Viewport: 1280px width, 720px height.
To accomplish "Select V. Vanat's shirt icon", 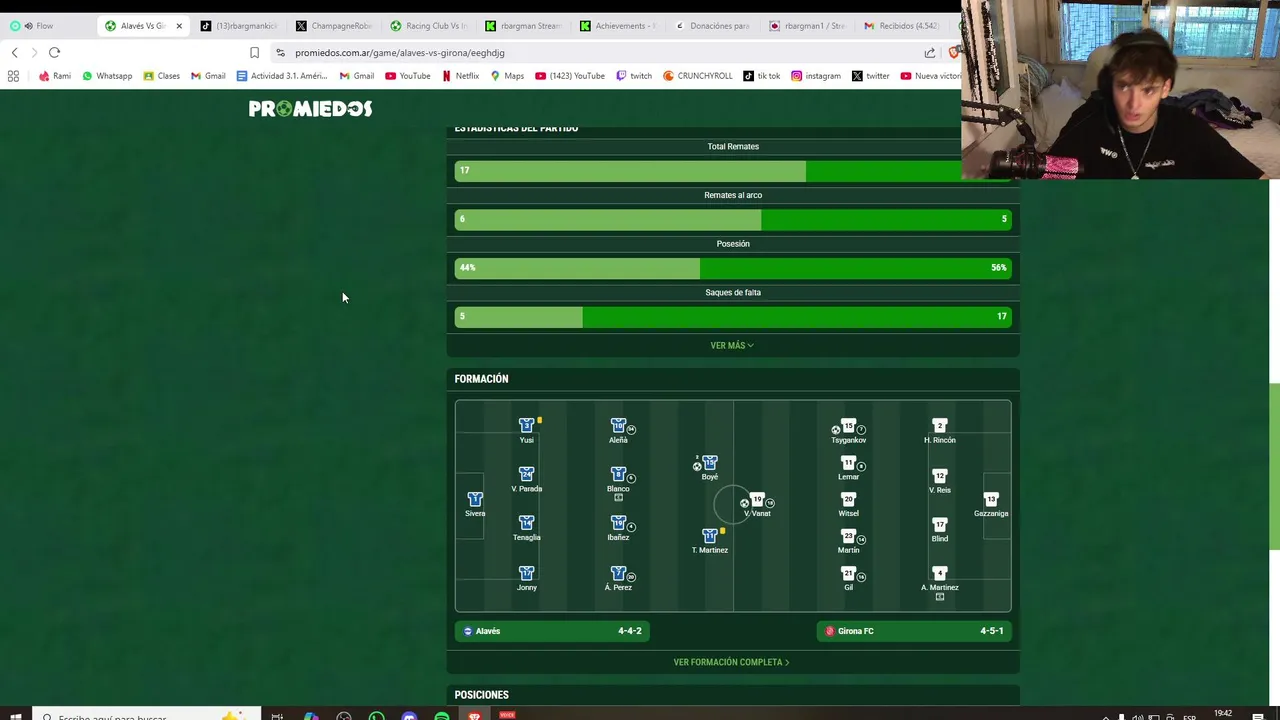I will [757, 499].
